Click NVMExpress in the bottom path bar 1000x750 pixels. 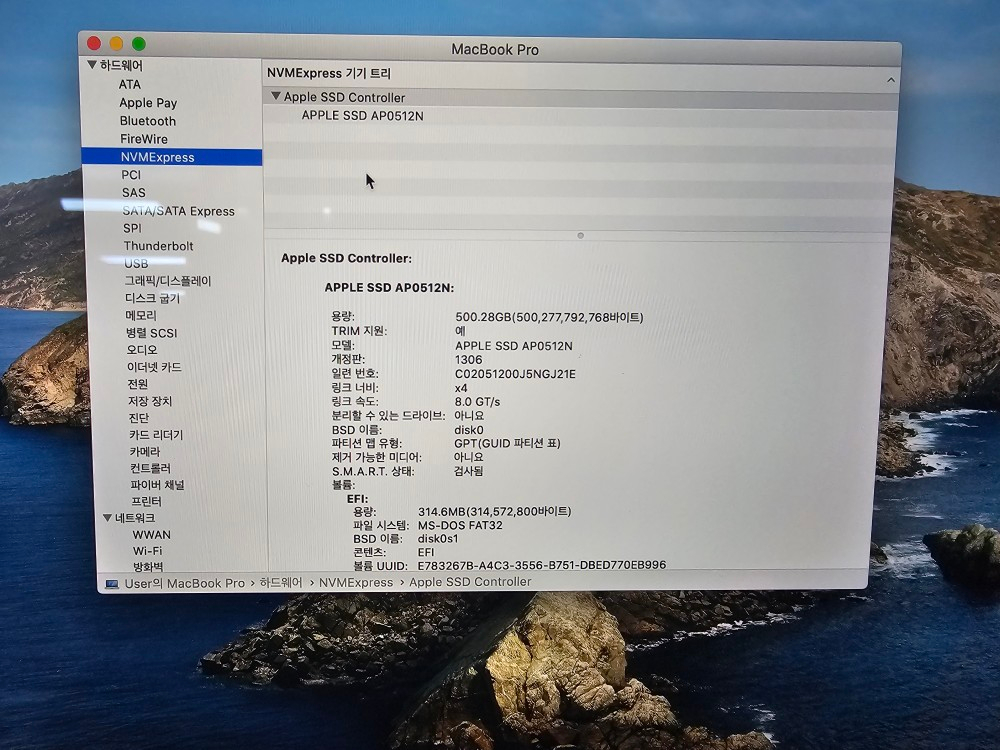[356, 582]
